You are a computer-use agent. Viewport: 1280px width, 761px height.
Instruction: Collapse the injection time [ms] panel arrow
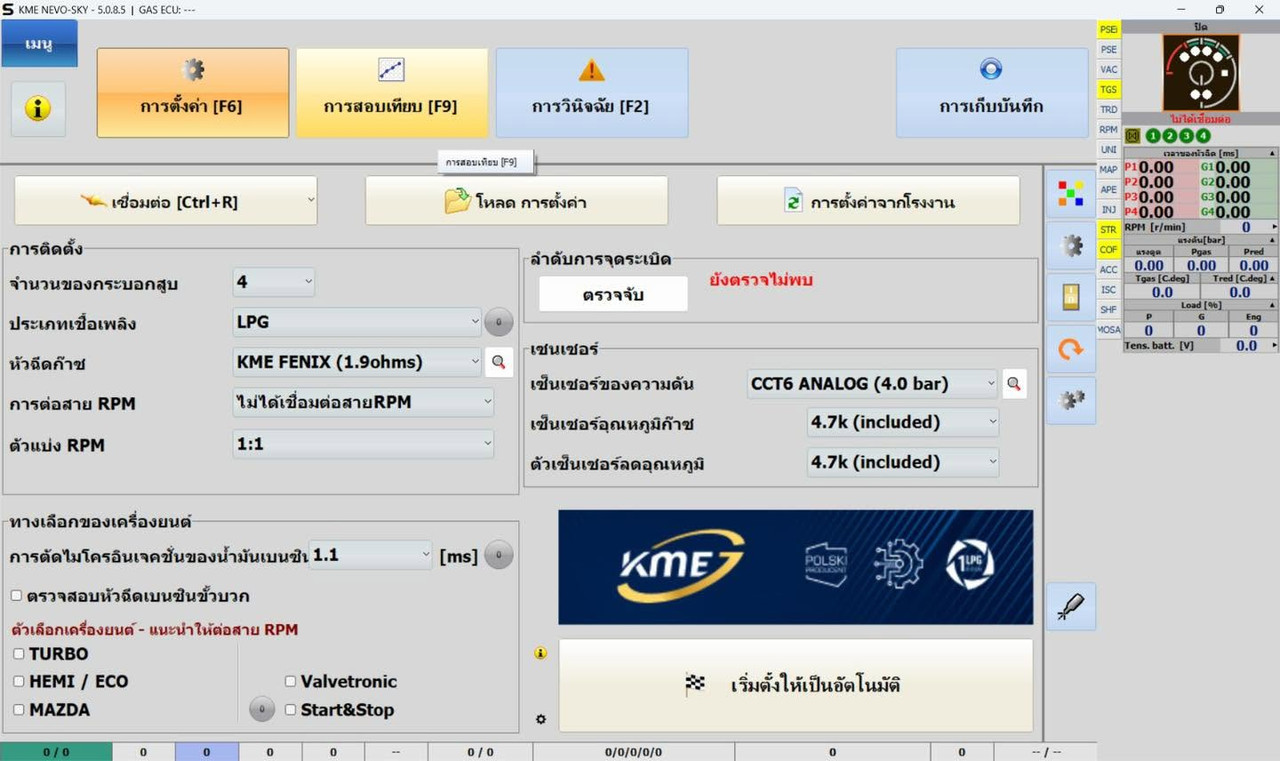click(1272, 153)
